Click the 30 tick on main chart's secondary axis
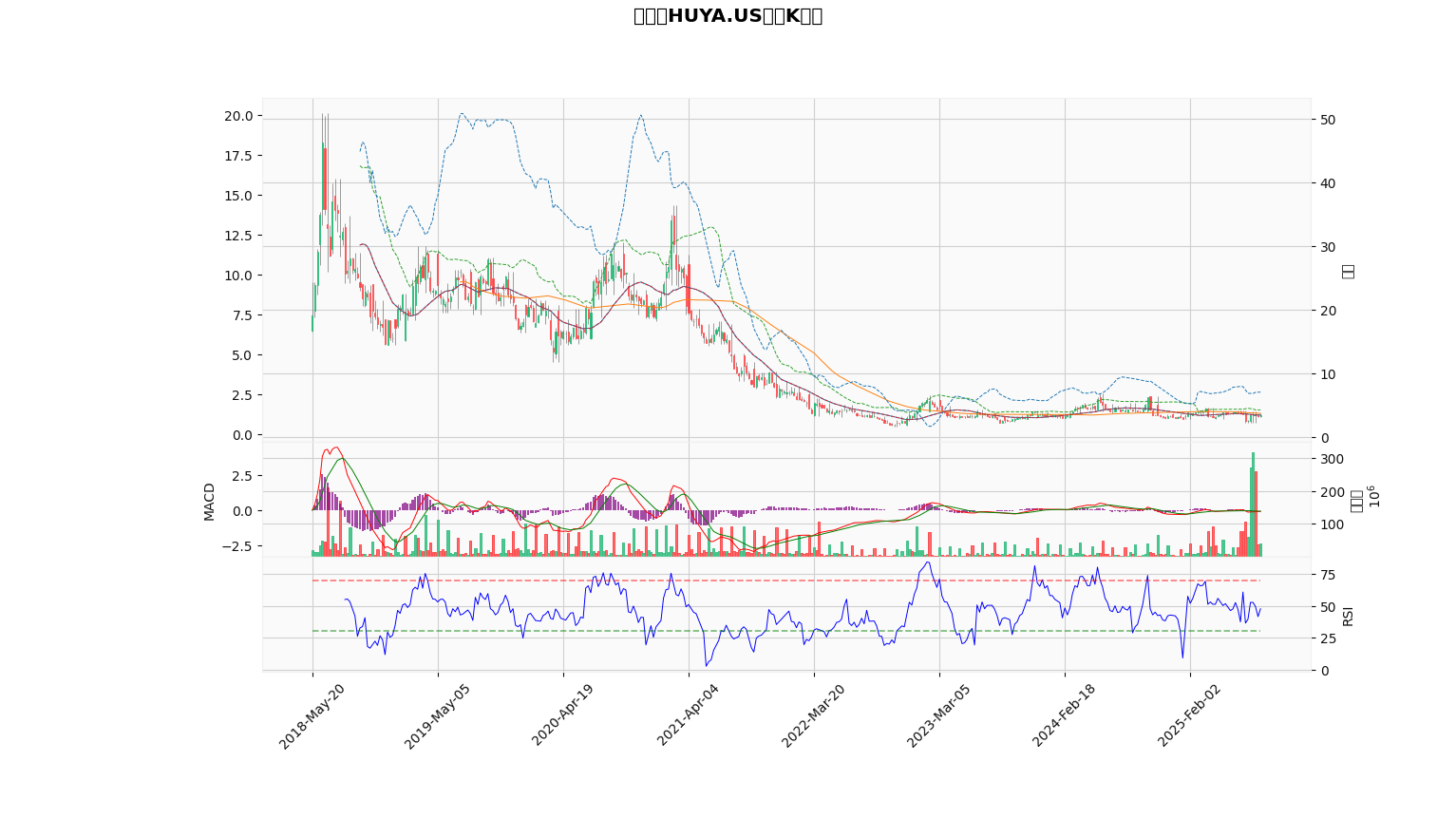The height and width of the screenshot is (819, 1456). (x=1328, y=247)
